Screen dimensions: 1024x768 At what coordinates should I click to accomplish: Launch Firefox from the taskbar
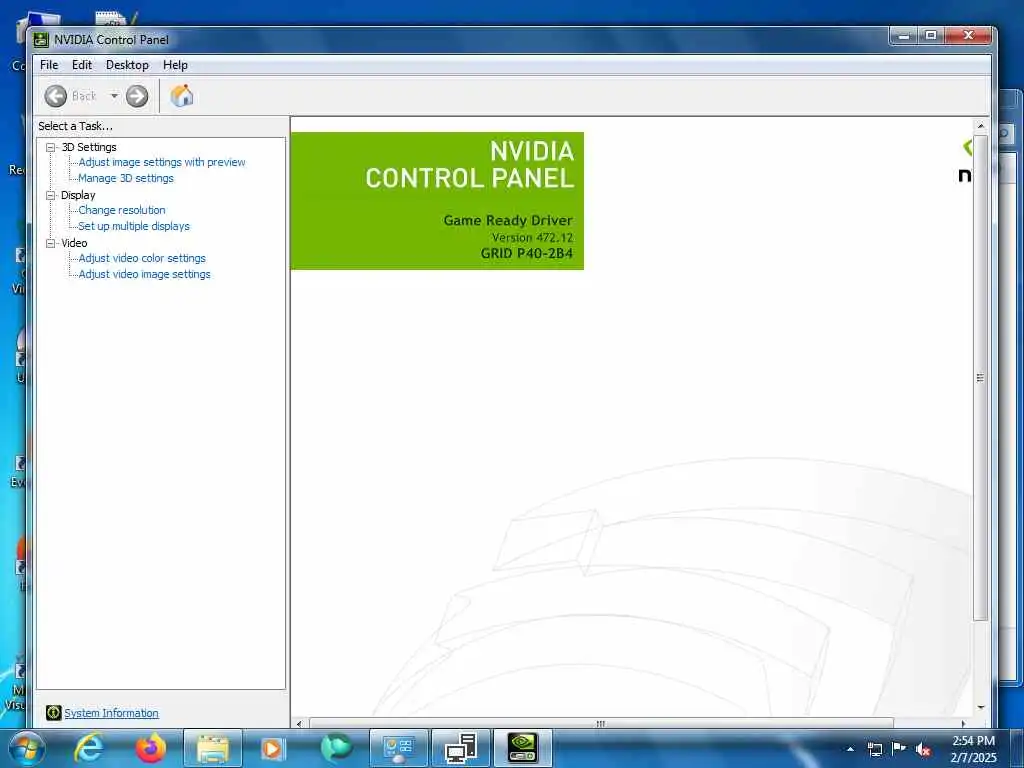[151, 748]
